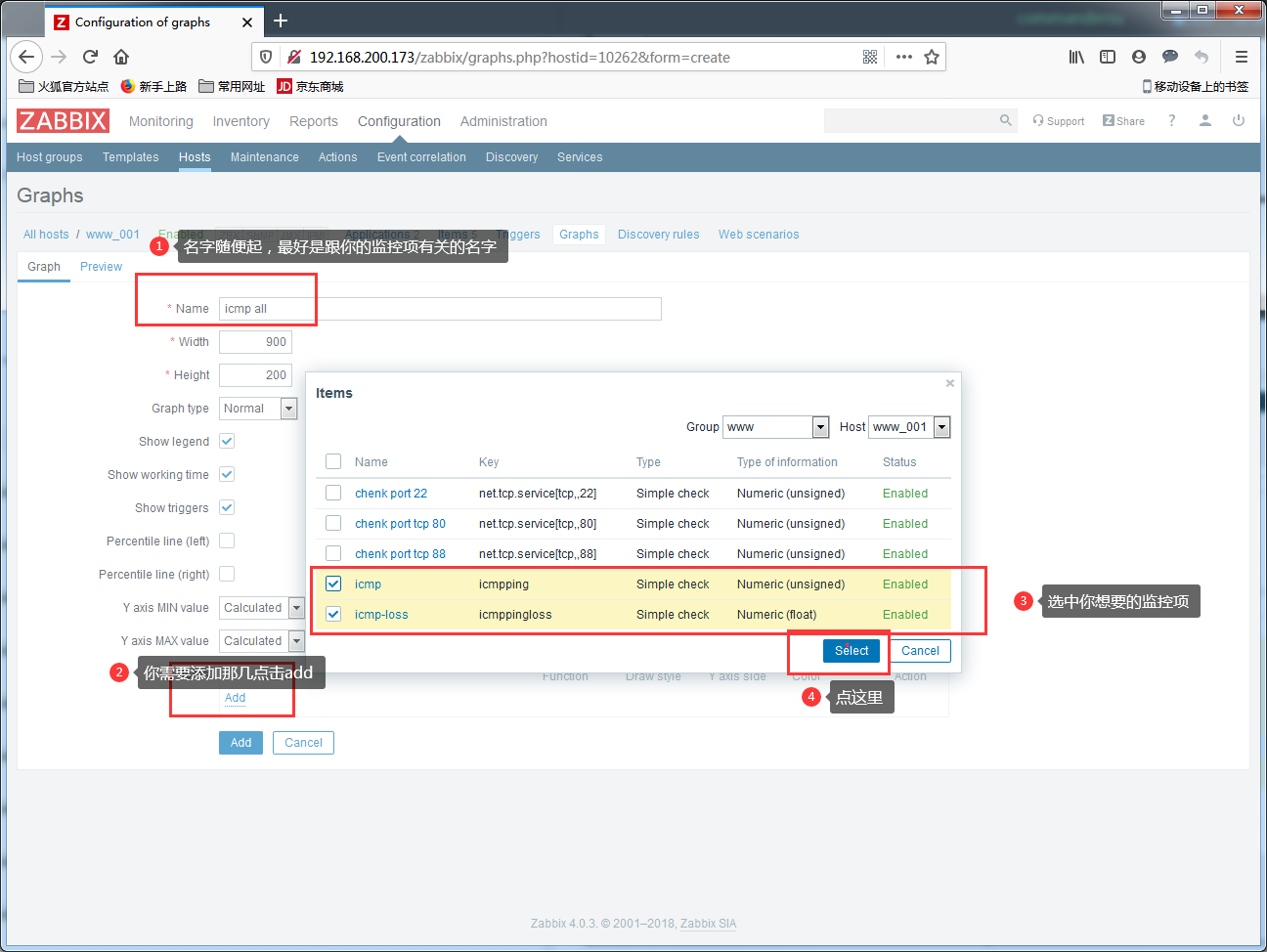This screenshot has width=1267, height=952.
Task: Click the ZABBIX logo
Action: [x=63, y=120]
